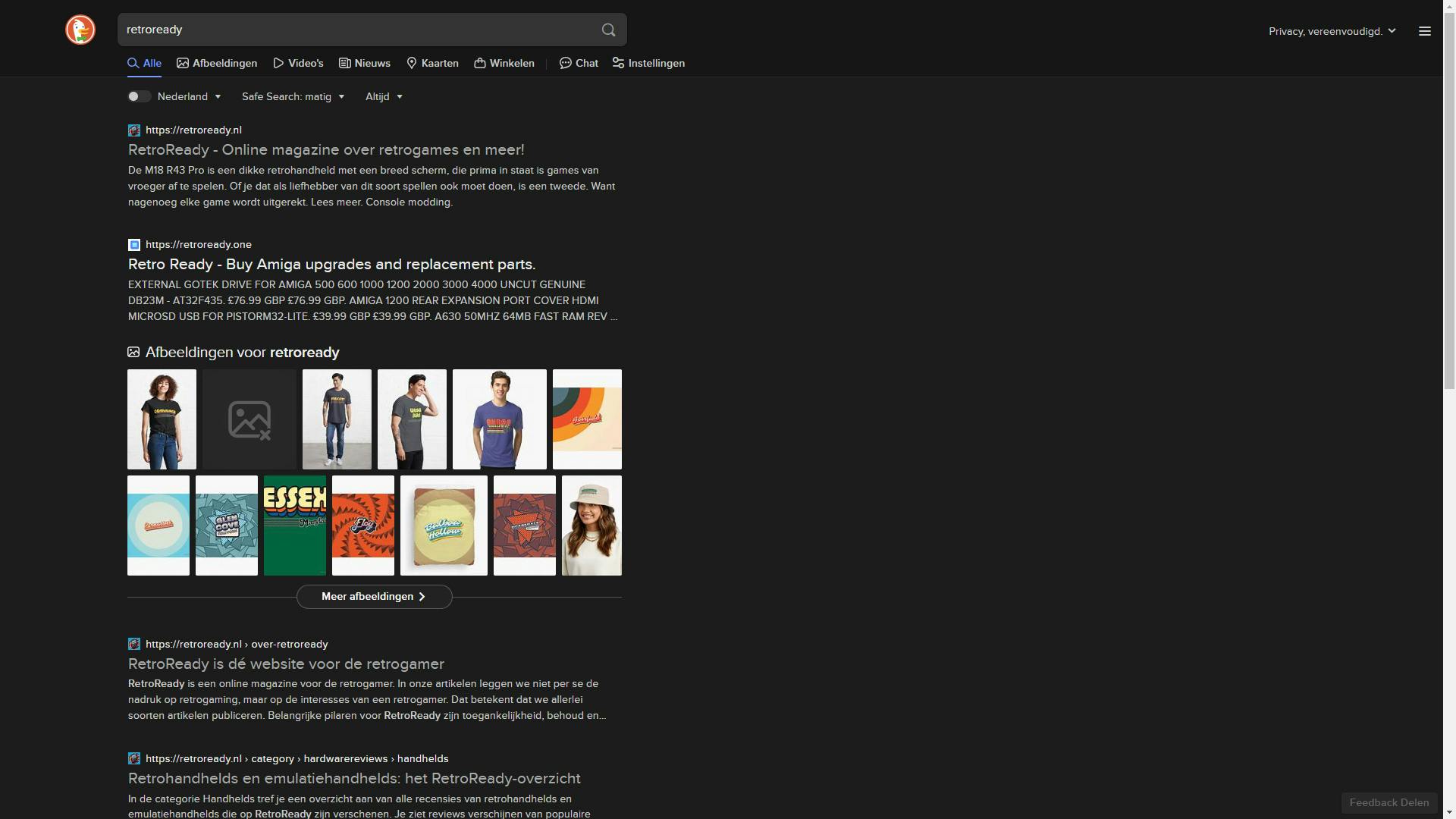Enable the Nederland region toggle
This screenshot has width=1456, height=819.
pyautogui.click(x=139, y=96)
